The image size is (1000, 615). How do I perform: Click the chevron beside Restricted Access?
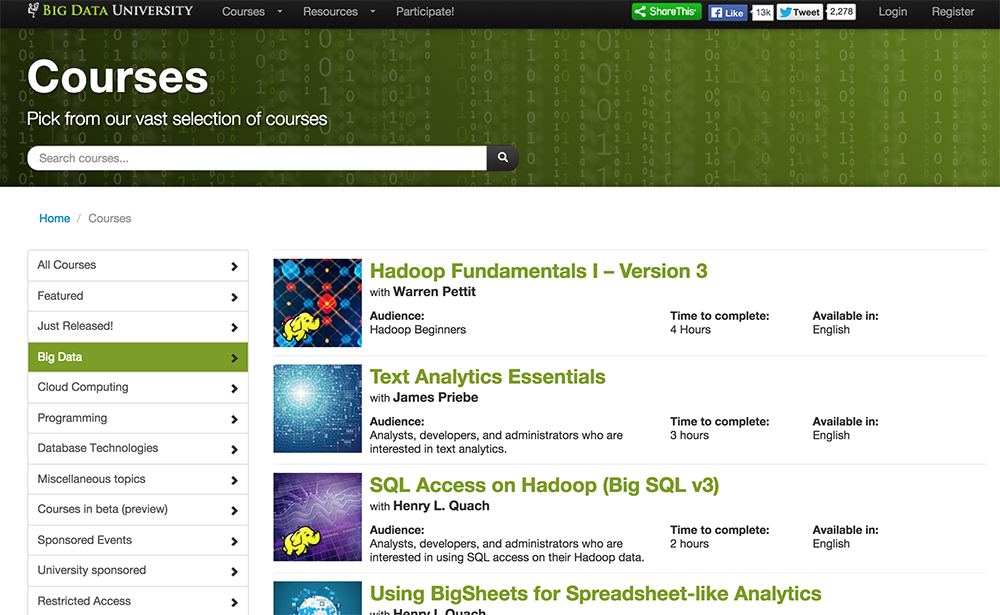coord(234,602)
